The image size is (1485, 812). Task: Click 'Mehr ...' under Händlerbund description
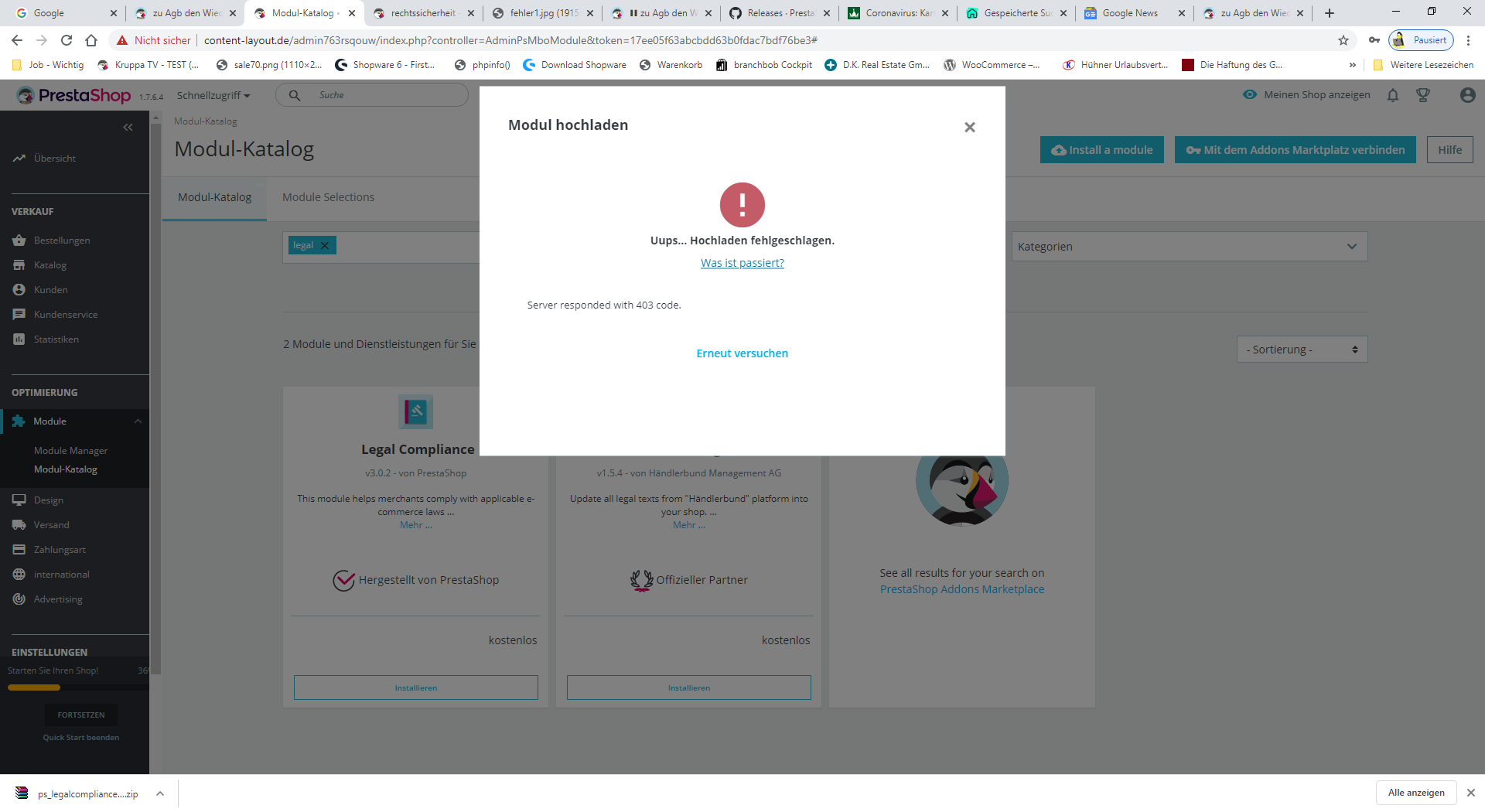(x=689, y=525)
